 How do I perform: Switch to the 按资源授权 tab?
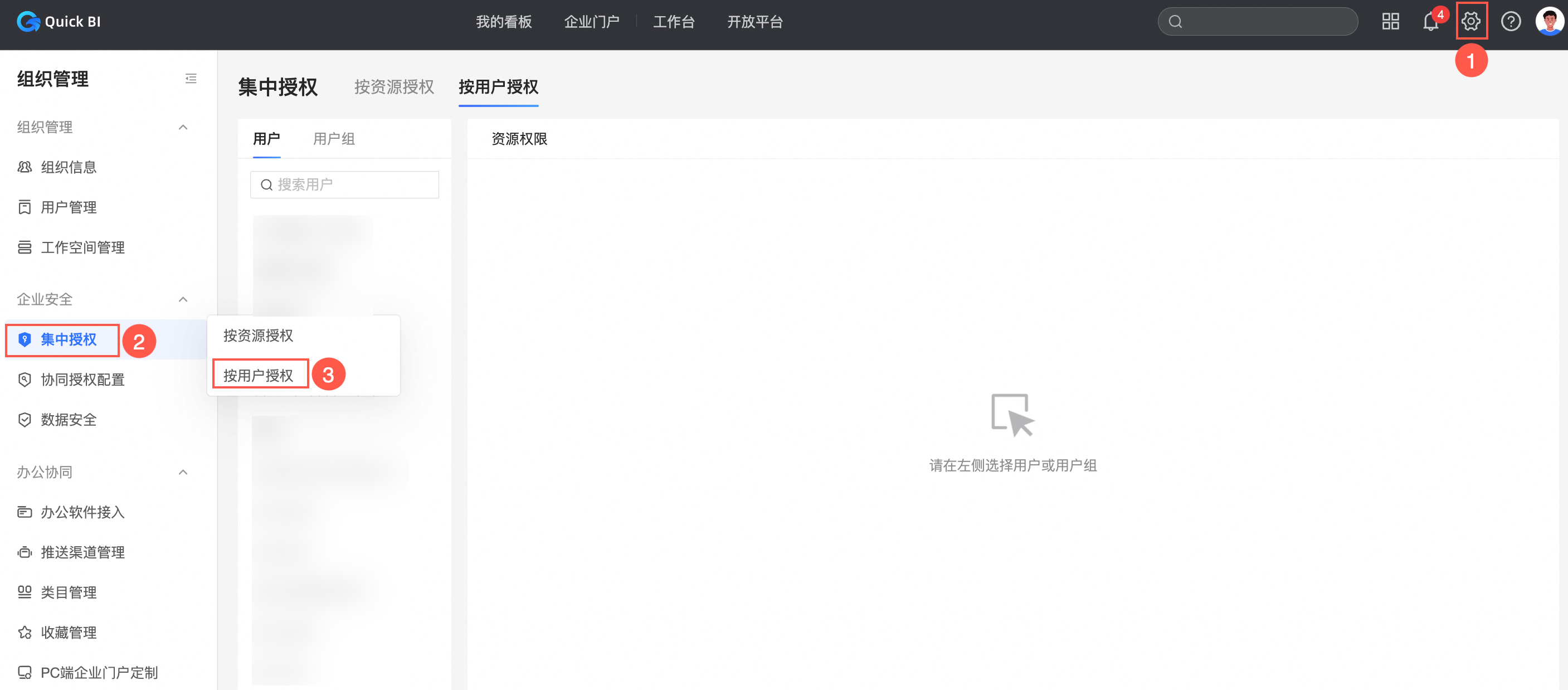pos(394,87)
